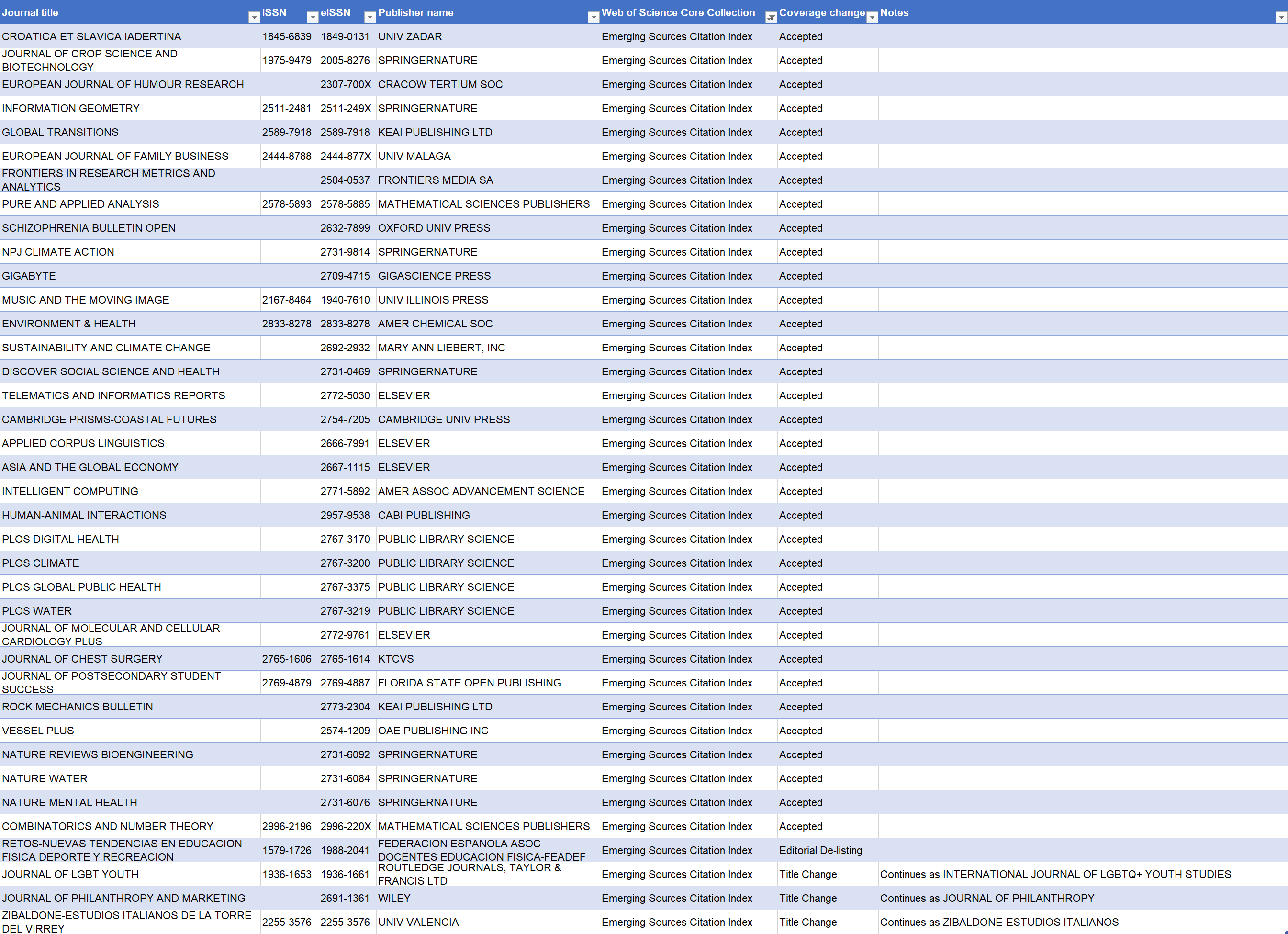Select the INTELLIGENT COMPUTING cell
The height and width of the screenshot is (934, 1288).
pyautogui.click(x=130, y=491)
